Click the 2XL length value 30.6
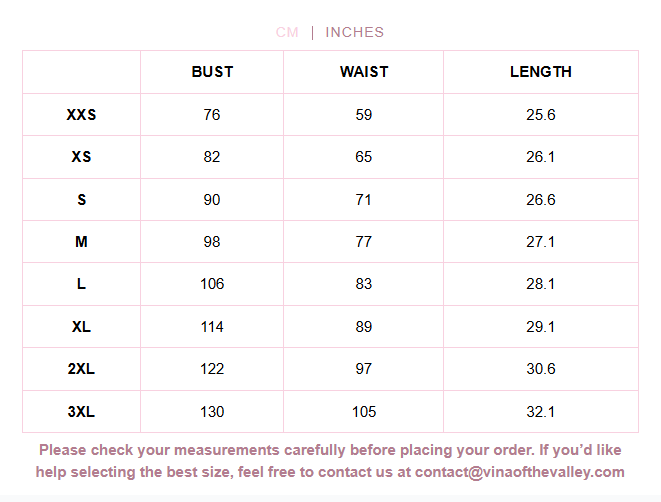 click(x=541, y=369)
